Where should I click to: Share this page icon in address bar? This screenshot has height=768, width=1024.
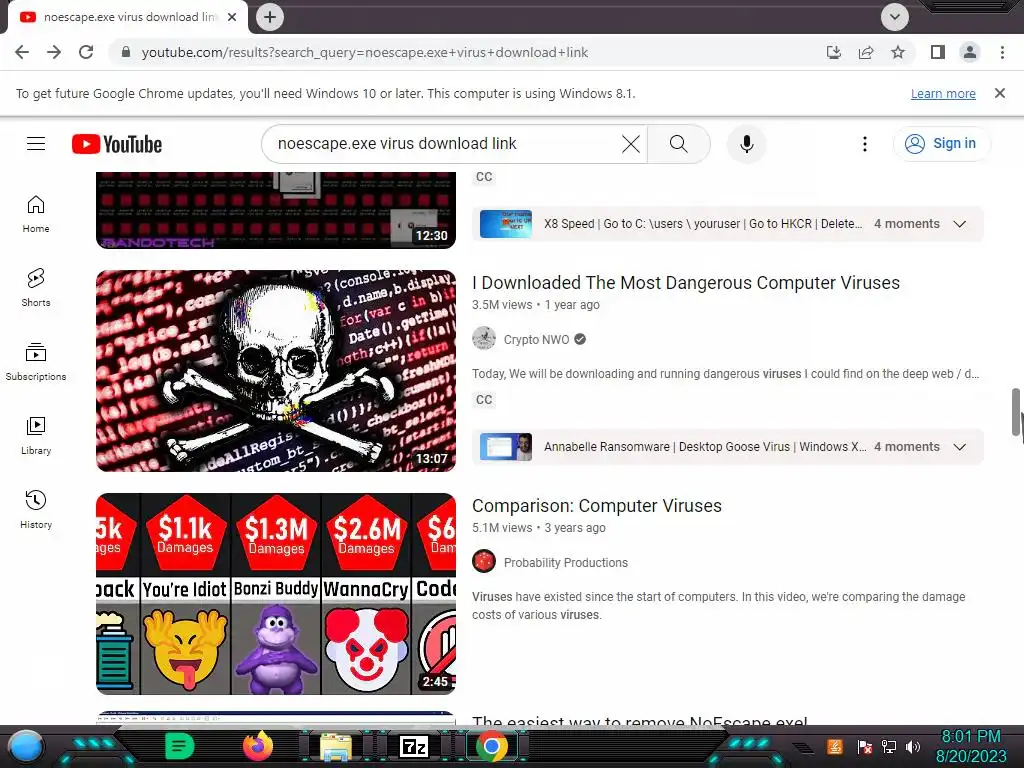point(866,52)
